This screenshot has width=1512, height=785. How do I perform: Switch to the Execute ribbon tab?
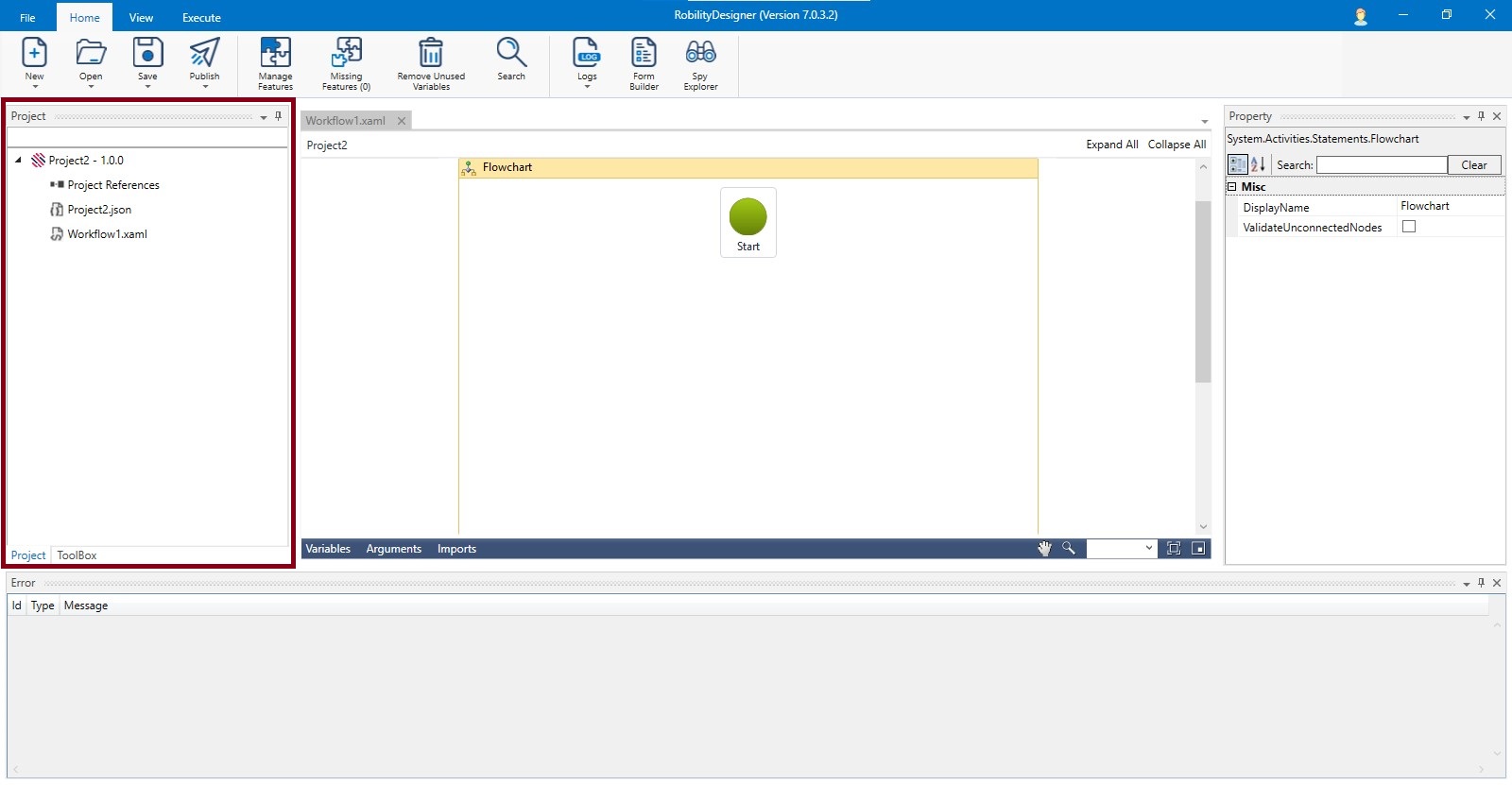pyautogui.click(x=201, y=18)
